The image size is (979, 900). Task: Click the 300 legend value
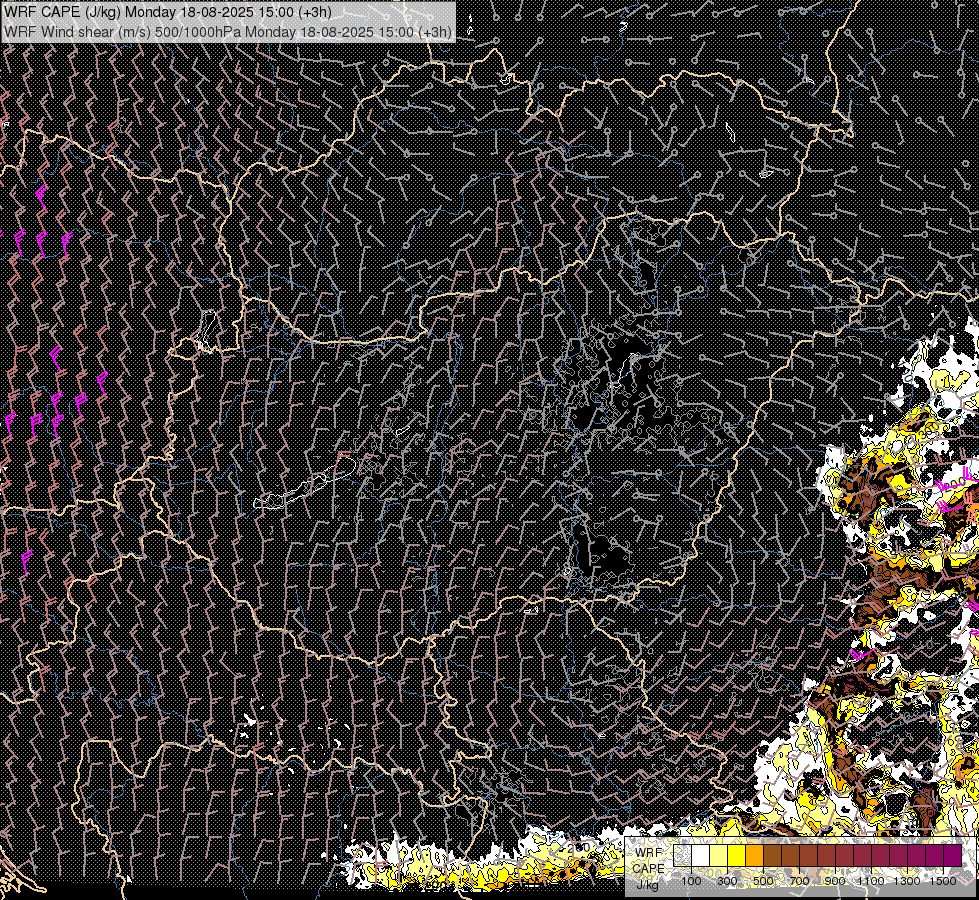coord(727,881)
